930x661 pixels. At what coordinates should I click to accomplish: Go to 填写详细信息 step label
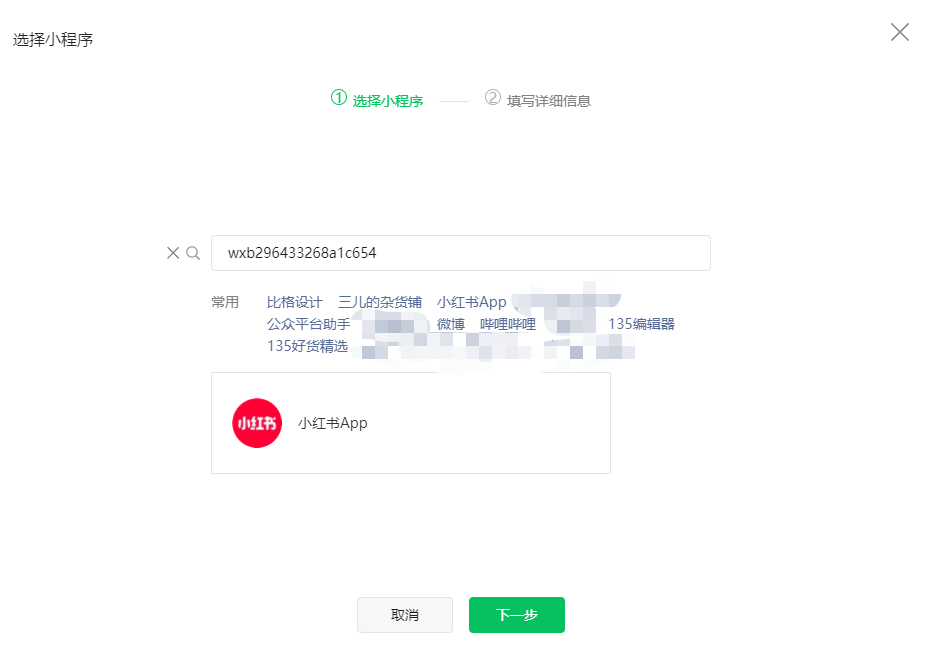point(549,101)
